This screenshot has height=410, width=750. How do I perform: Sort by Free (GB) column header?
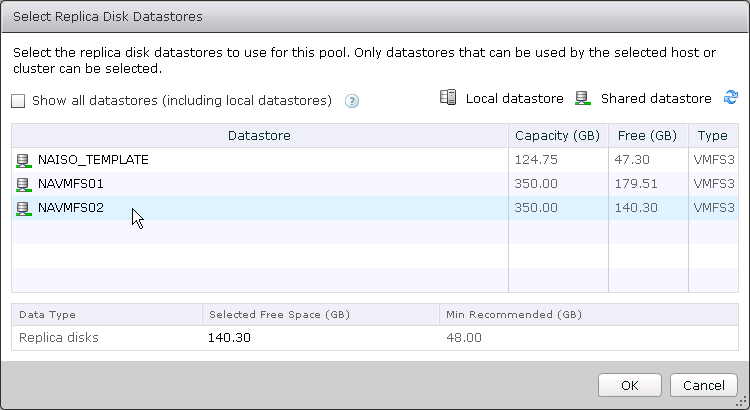(x=648, y=135)
